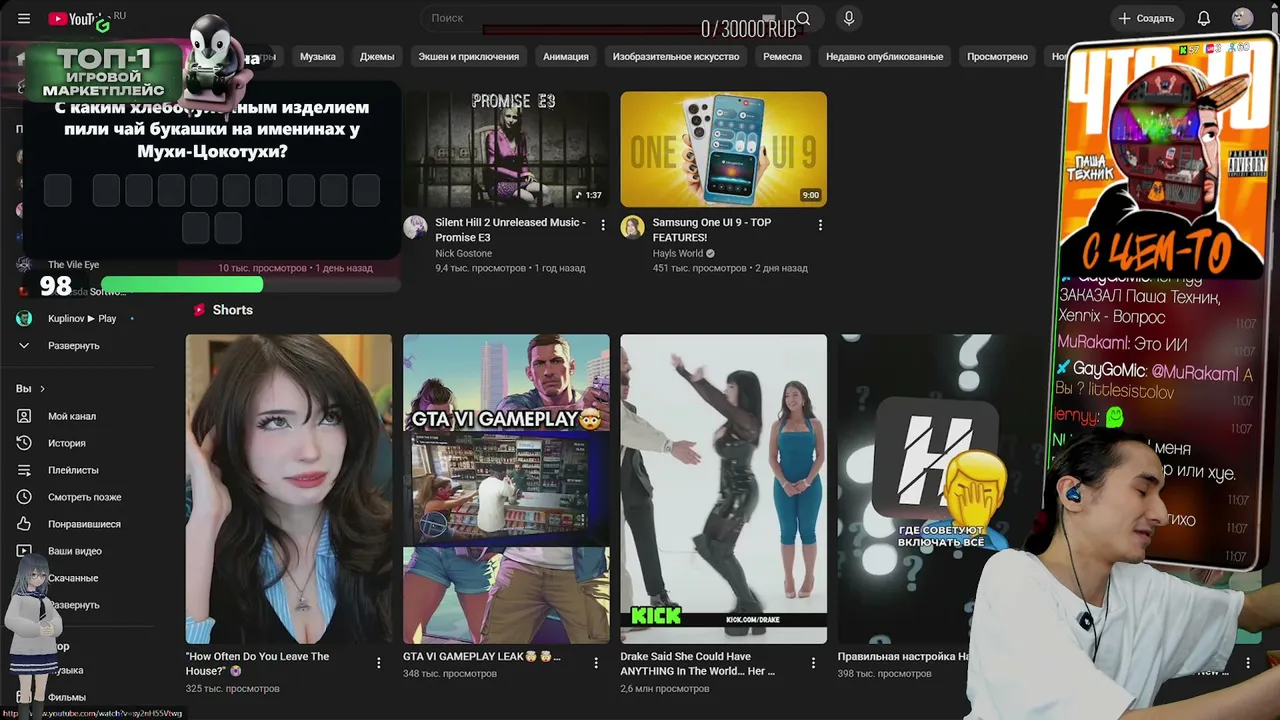The height and width of the screenshot is (720, 1280).
Task: Click the GTA VI GAMEPLAY LEAK title
Action: [482, 657]
